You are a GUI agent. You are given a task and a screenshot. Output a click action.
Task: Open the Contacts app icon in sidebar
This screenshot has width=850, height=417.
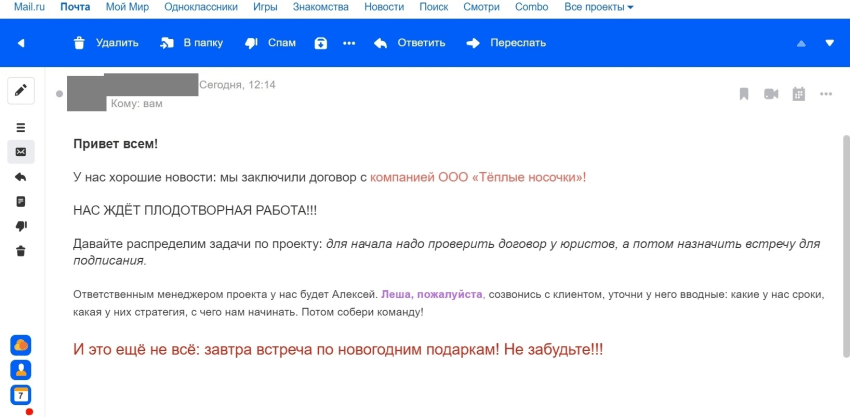tap(21, 370)
